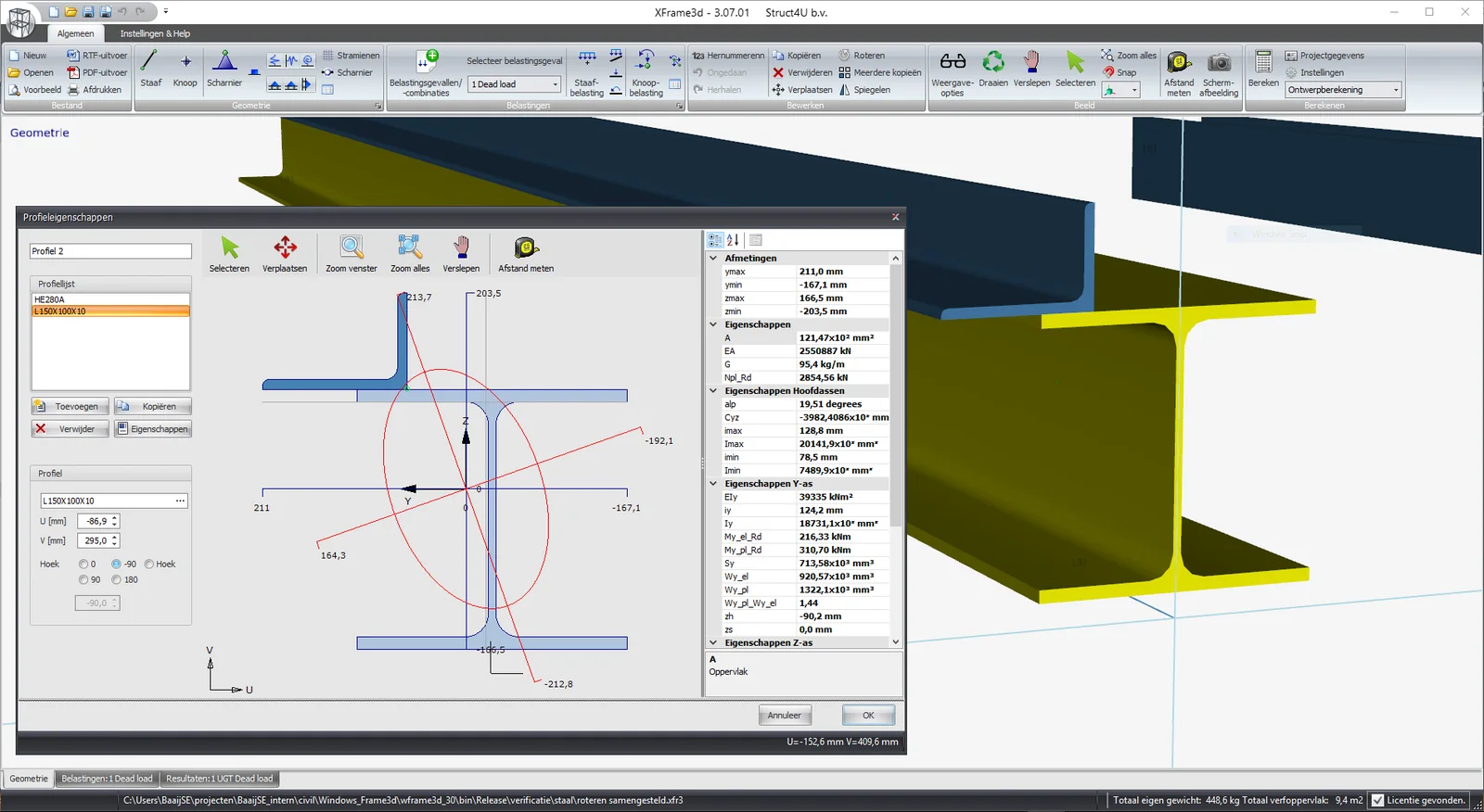Open profile picker ellipsis for L150X100X10
Screen dimensions: 1484x812
tap(180, 501)
